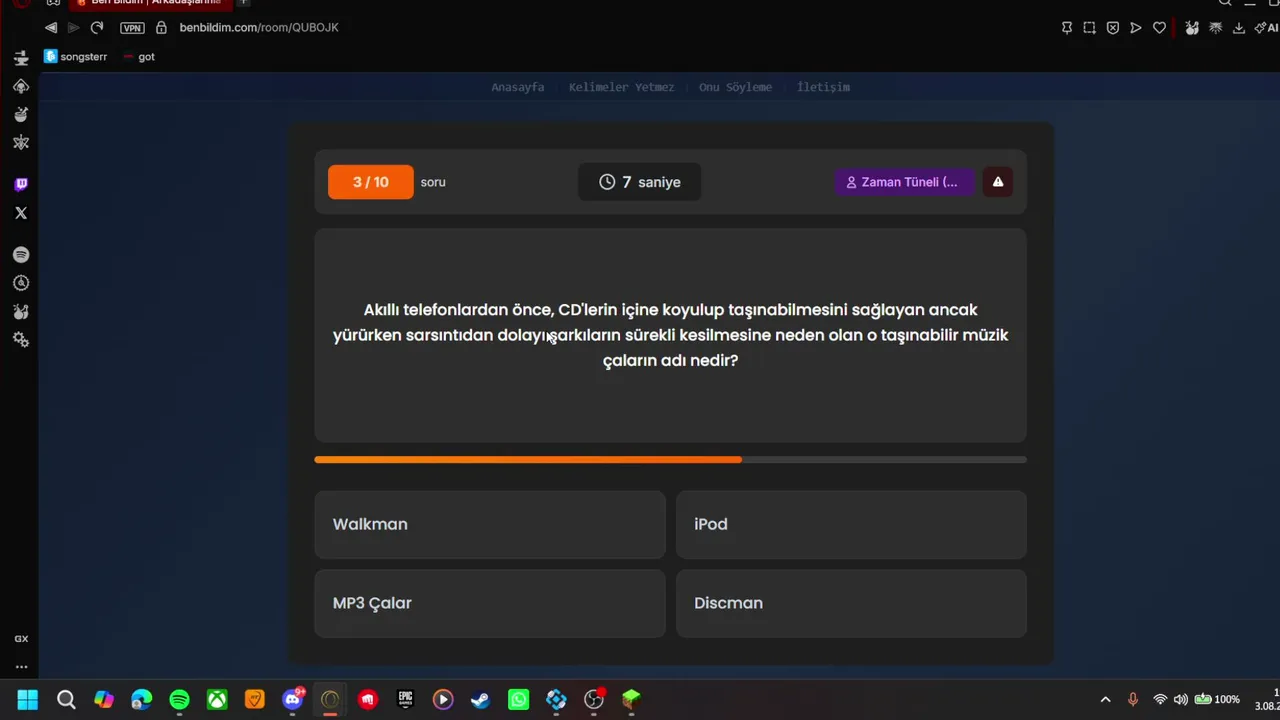Open the sidebar settings gear icon
This screenshot has height=720, width=1280.
[21, 340]
